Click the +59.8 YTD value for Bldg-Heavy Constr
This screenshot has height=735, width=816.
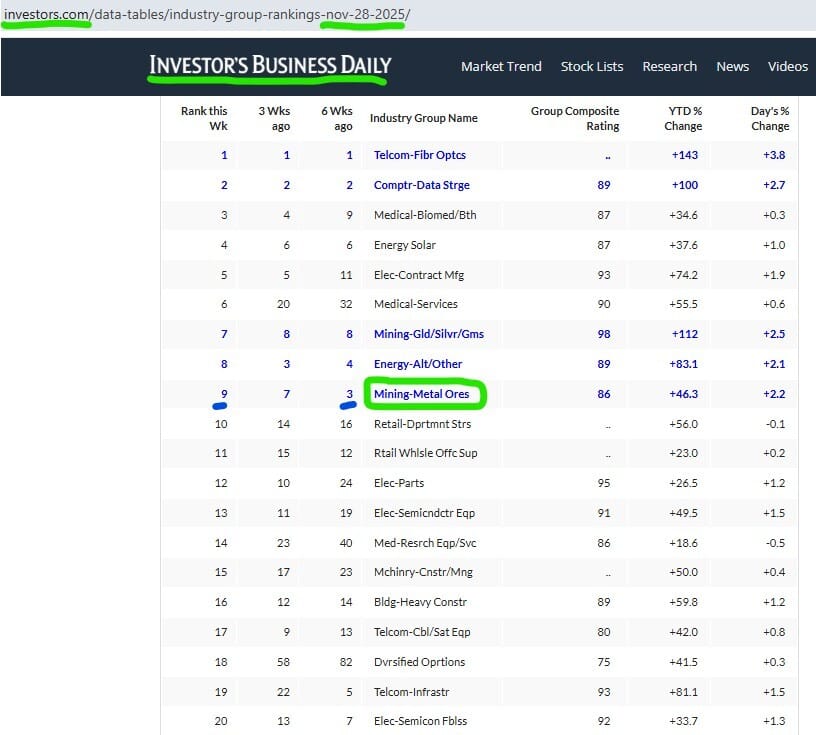tap(683, 602)
